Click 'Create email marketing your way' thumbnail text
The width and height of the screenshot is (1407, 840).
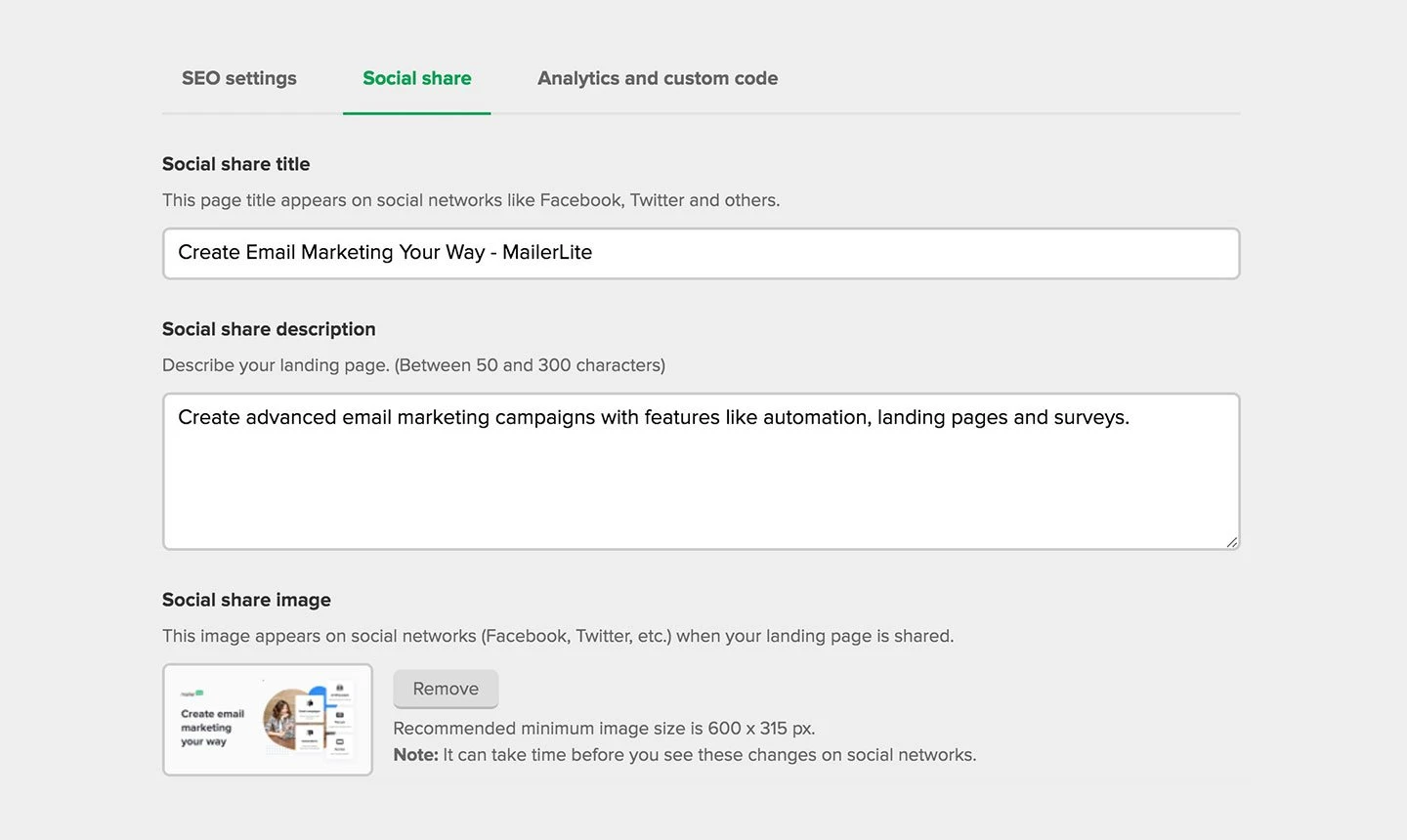212,728
